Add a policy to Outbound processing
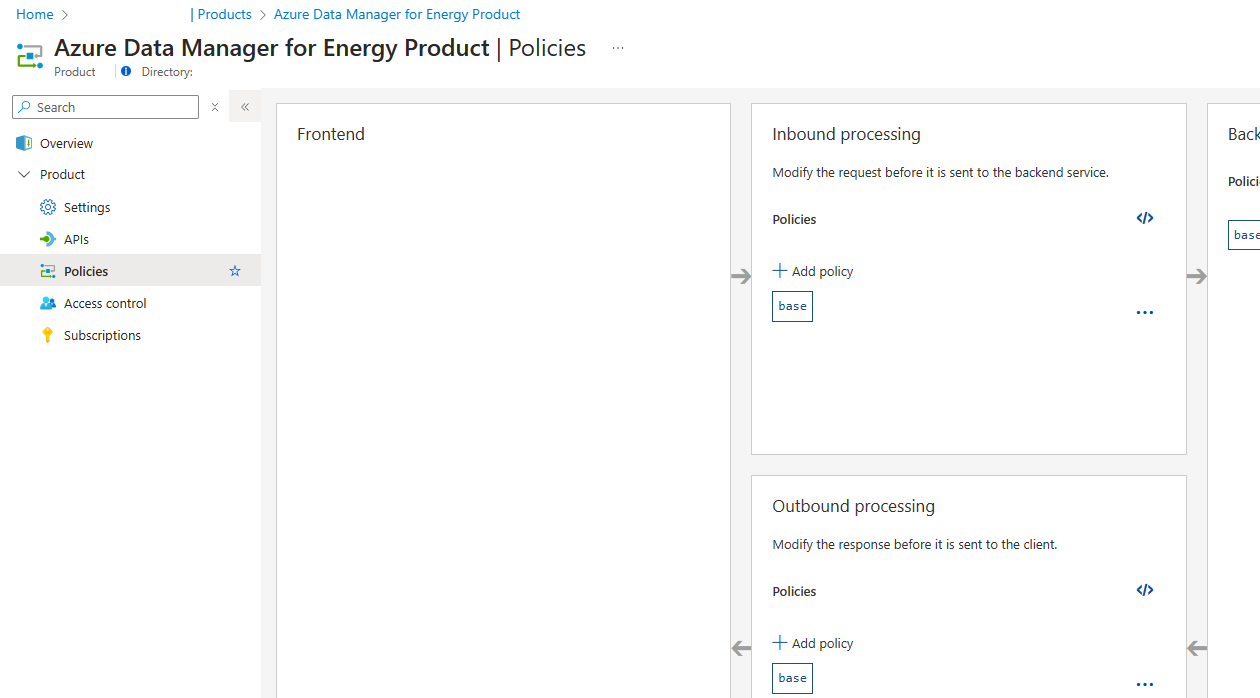Image resolution: width=1260 pixels, height=698 pixels. (812, 642)
